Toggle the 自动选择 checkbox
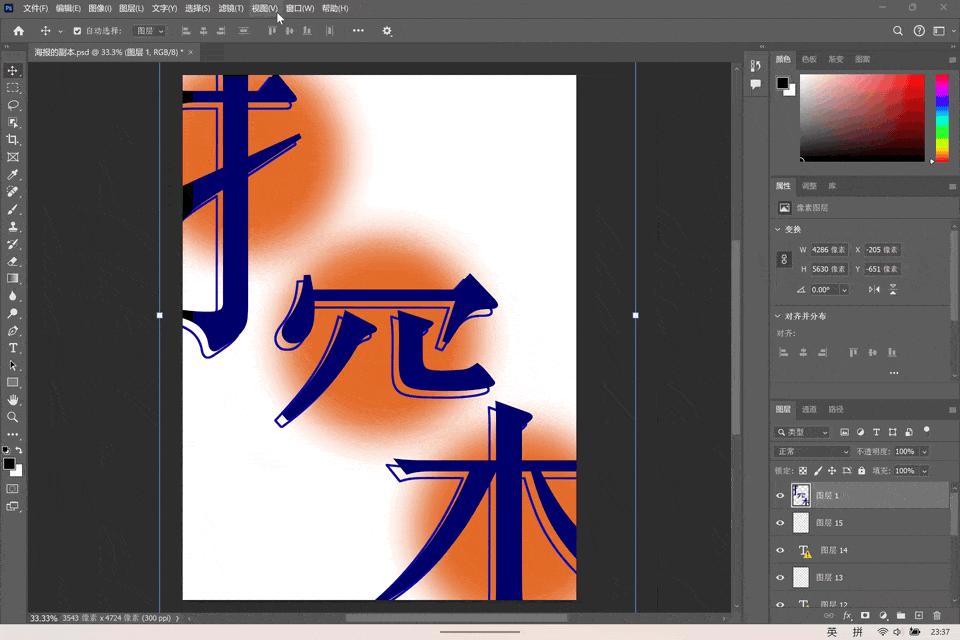Image resolution: width=960 pixels, height=640 pixels. pos(78,31)
